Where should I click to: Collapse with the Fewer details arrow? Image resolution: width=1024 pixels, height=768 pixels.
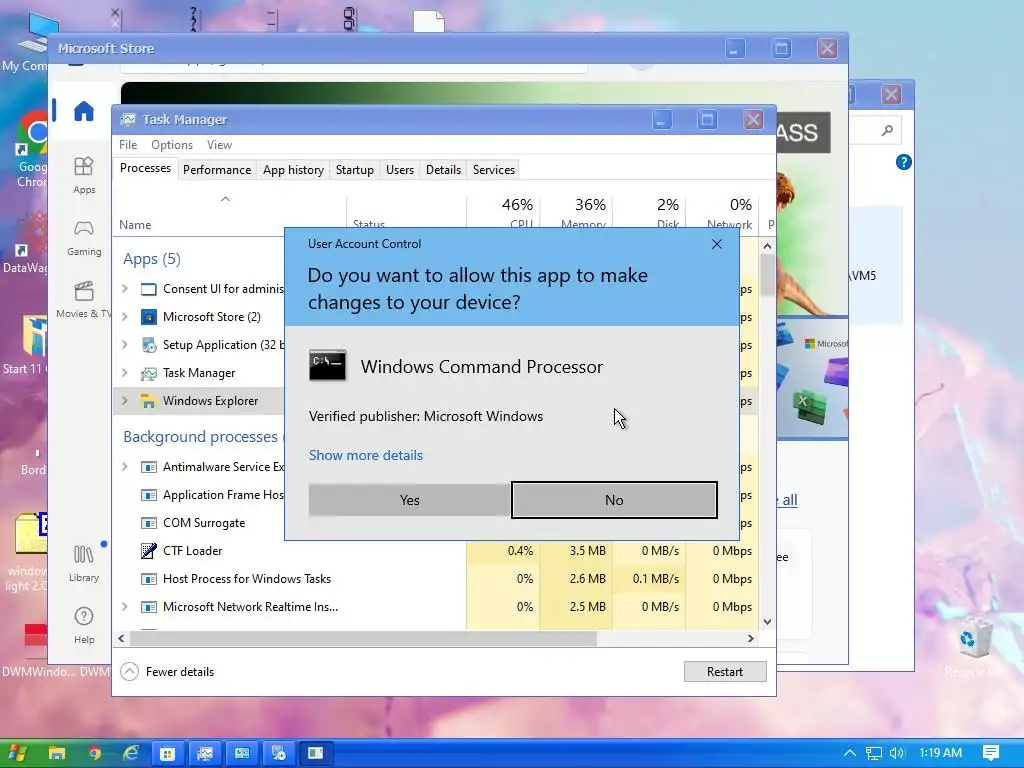(x=129, y=671)
